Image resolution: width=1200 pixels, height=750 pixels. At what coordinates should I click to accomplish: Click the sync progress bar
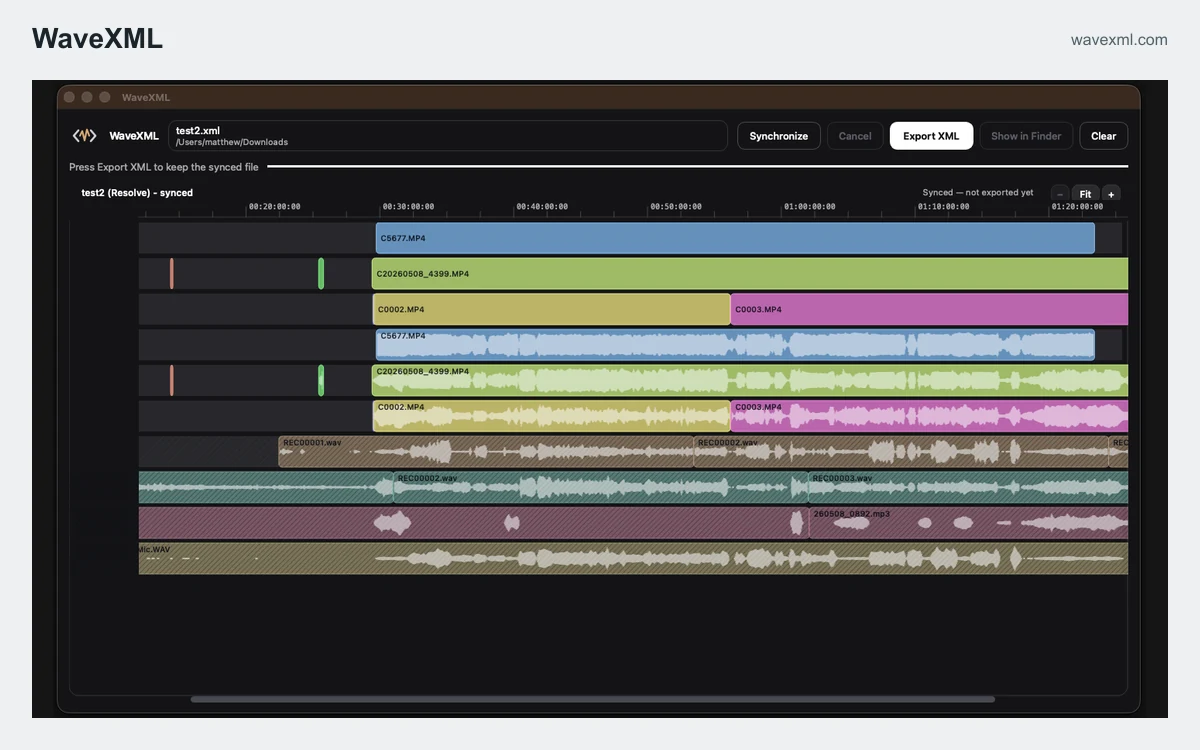[x=698, y=167]
